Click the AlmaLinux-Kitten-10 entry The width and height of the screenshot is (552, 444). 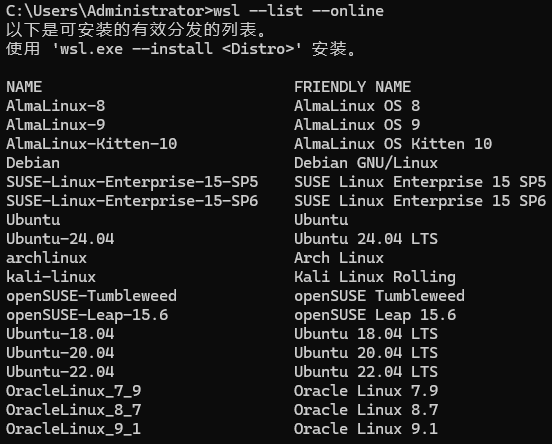(x=92, y=144)
